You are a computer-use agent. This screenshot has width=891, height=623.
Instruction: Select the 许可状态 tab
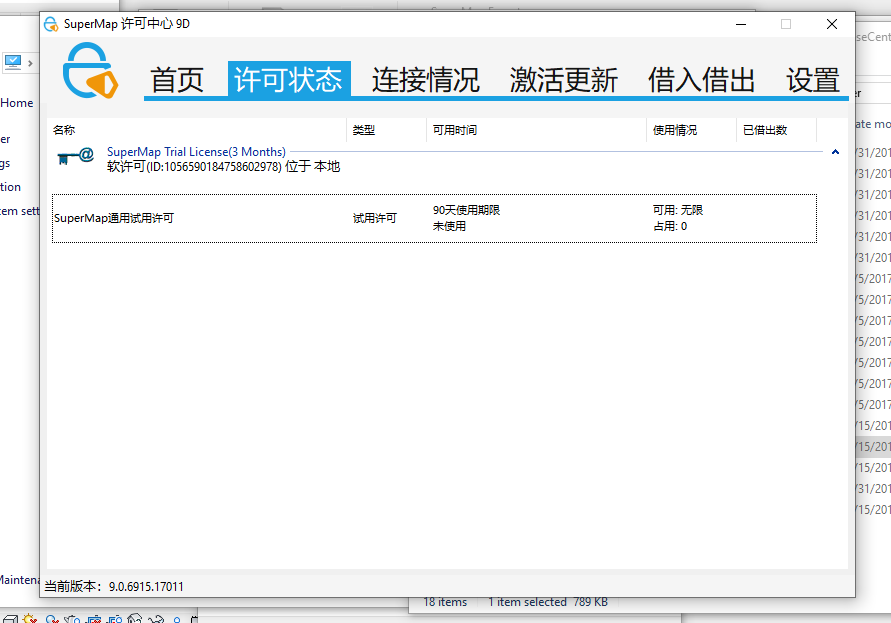[289, 80]
